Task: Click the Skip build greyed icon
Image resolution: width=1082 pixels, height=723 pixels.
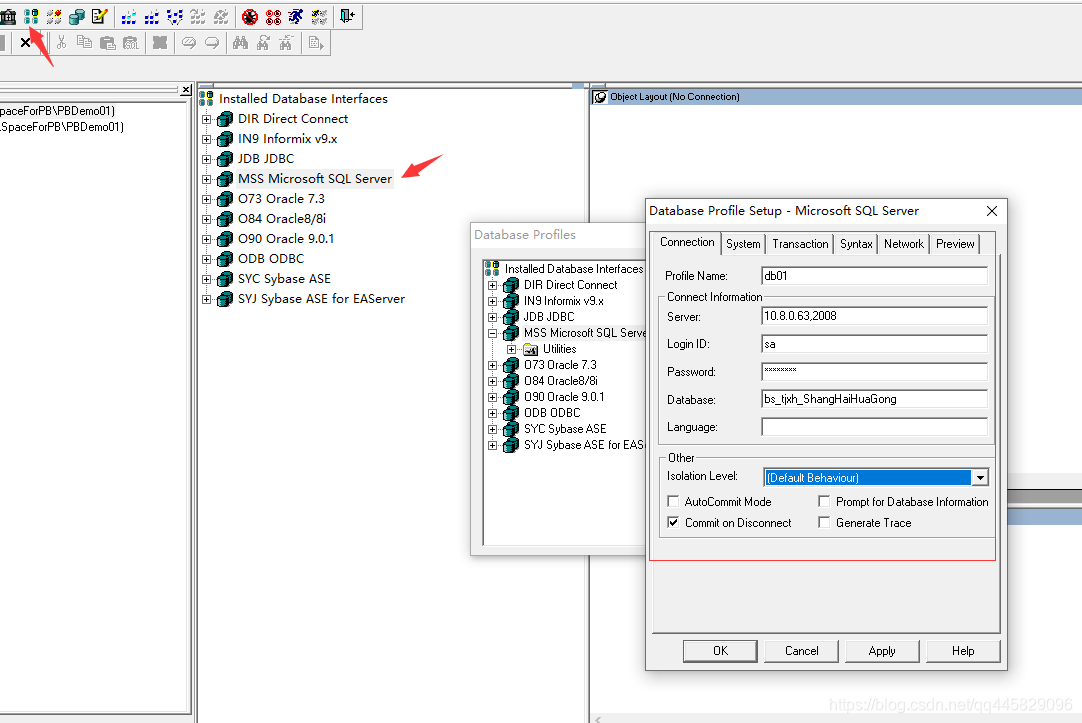Action: click(197, 17)
